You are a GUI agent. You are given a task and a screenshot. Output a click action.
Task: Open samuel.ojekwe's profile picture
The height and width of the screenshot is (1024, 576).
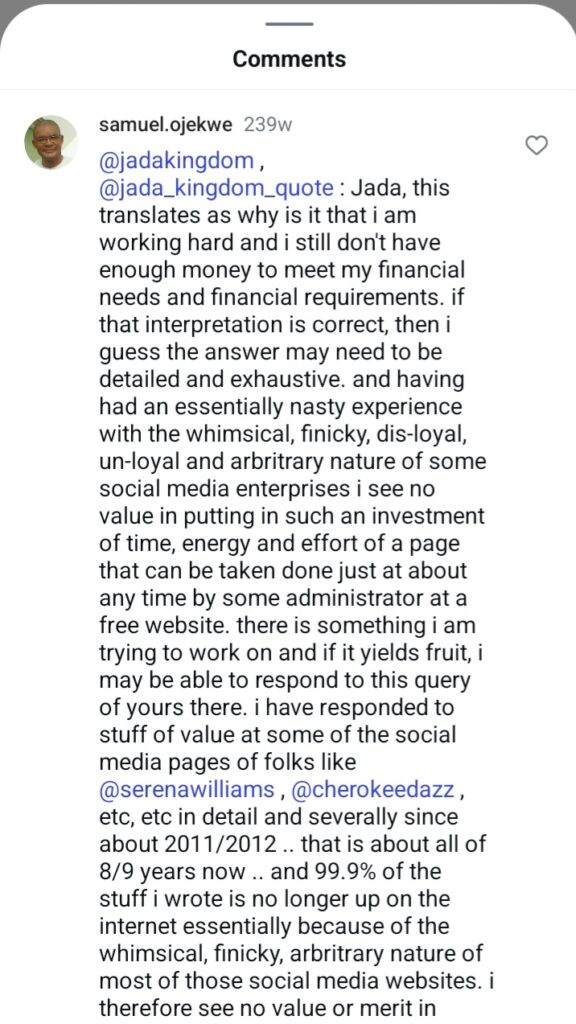(51, 142)
